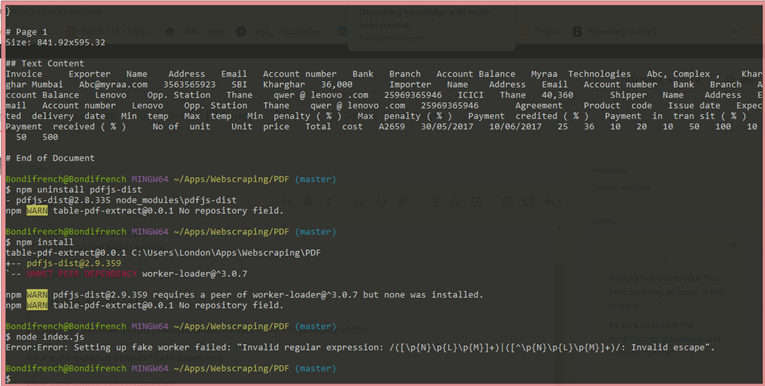Viewport: 765px width, 386px height.
Task: Click the 'Size: 841.92x595.32' line
Action: point(55,42)
